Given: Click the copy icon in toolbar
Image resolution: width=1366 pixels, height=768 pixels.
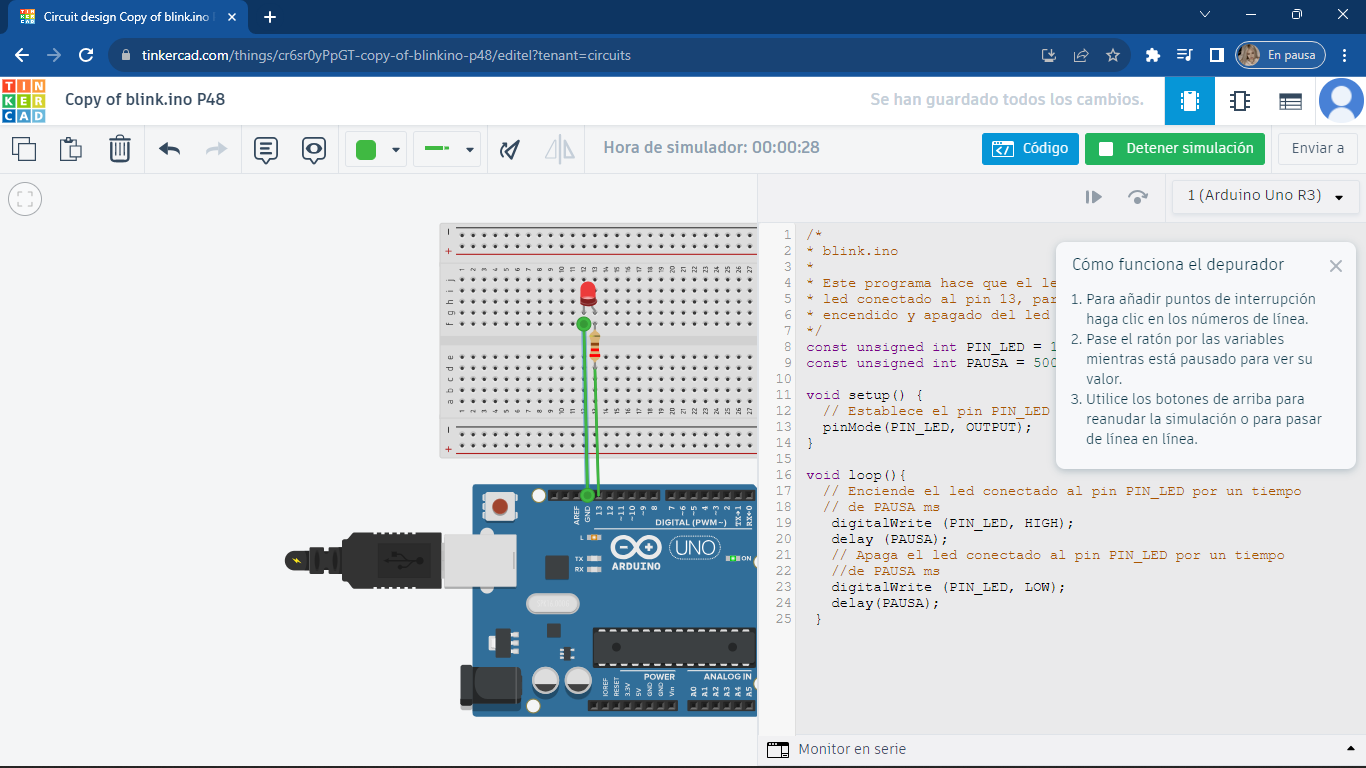Looking at the screenshot, I should [x=24, y=149].
